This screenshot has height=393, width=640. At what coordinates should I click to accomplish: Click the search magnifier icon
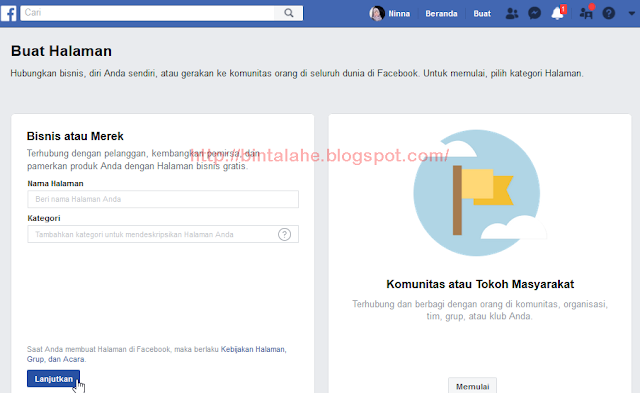click(289, 13)
